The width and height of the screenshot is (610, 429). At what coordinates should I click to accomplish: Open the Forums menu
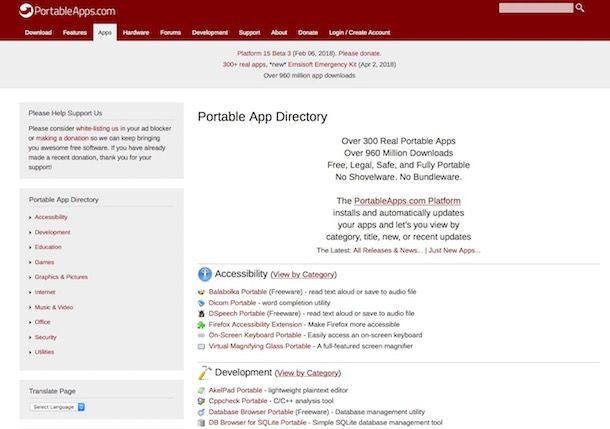click(170, 33)
